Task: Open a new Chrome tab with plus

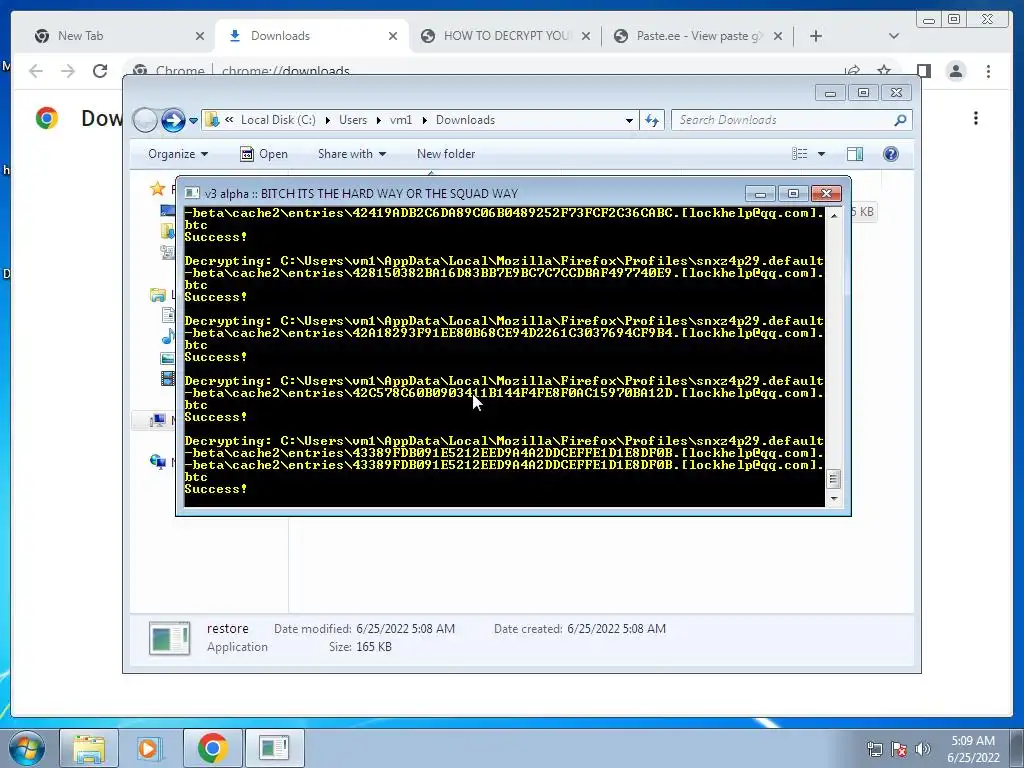Action: pos(816,36)
